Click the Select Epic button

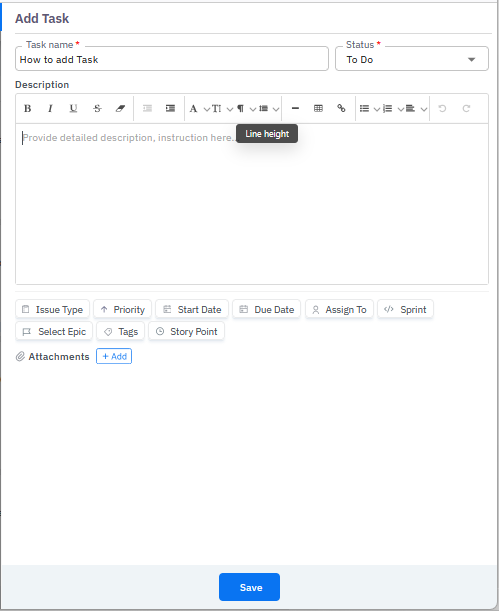pos(54,332)
